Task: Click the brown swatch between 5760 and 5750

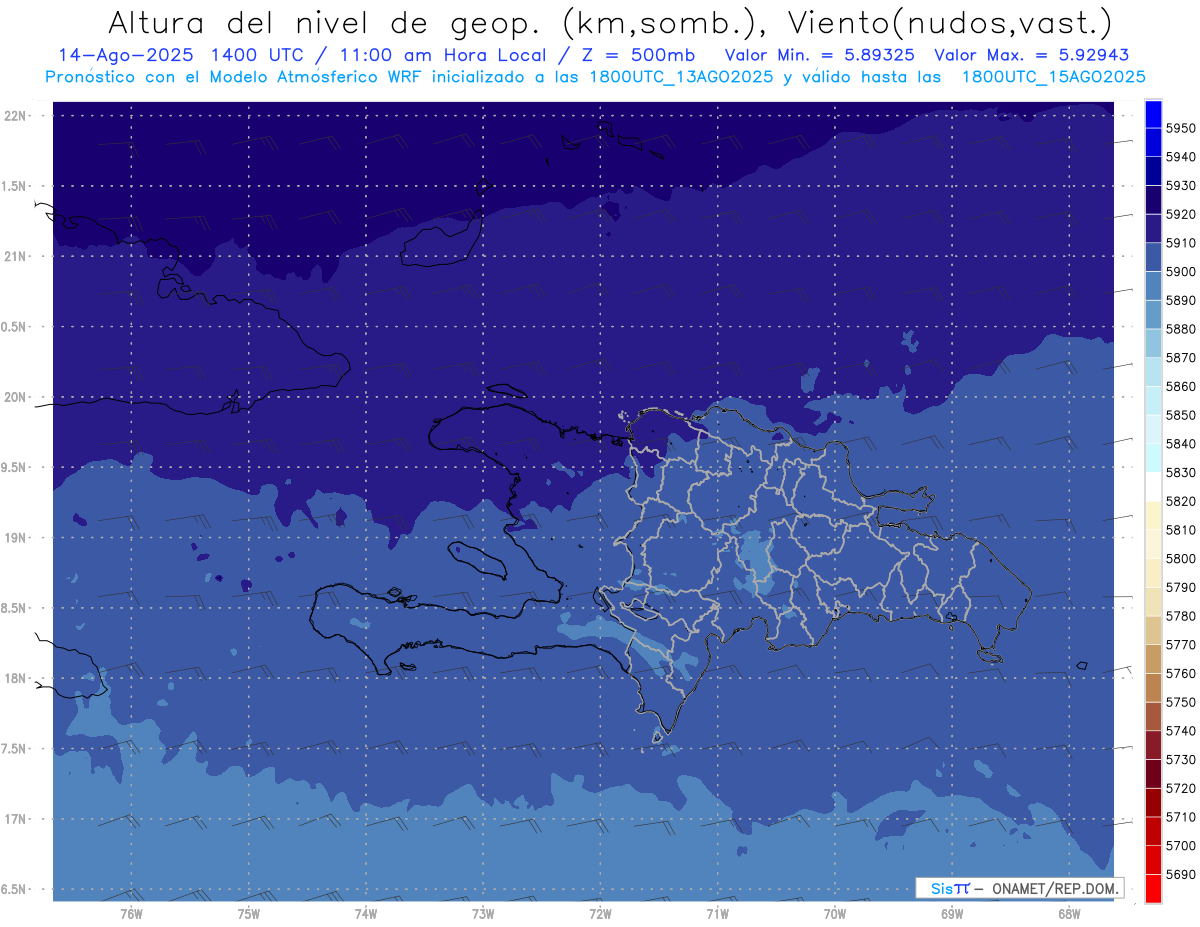Action: coord(1153,688)
